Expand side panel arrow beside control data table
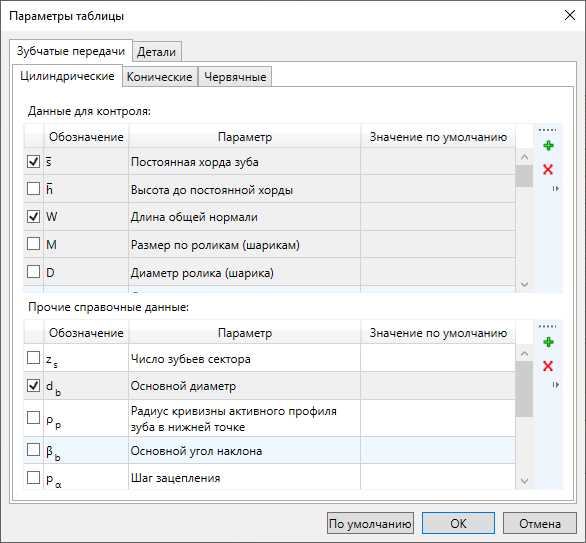The image size is (586, 543). 556,189
